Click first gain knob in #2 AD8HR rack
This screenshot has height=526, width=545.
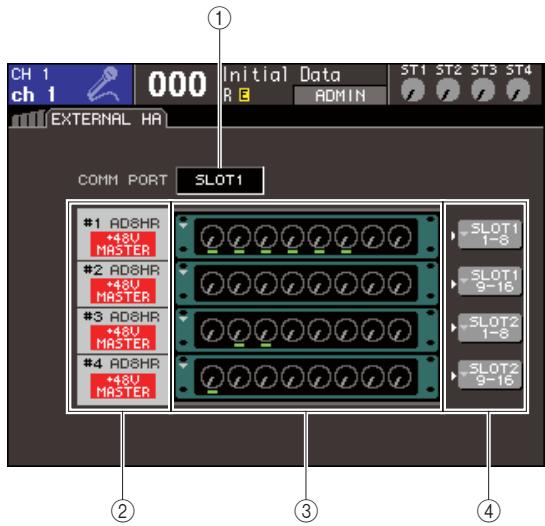tap(212, 283)
